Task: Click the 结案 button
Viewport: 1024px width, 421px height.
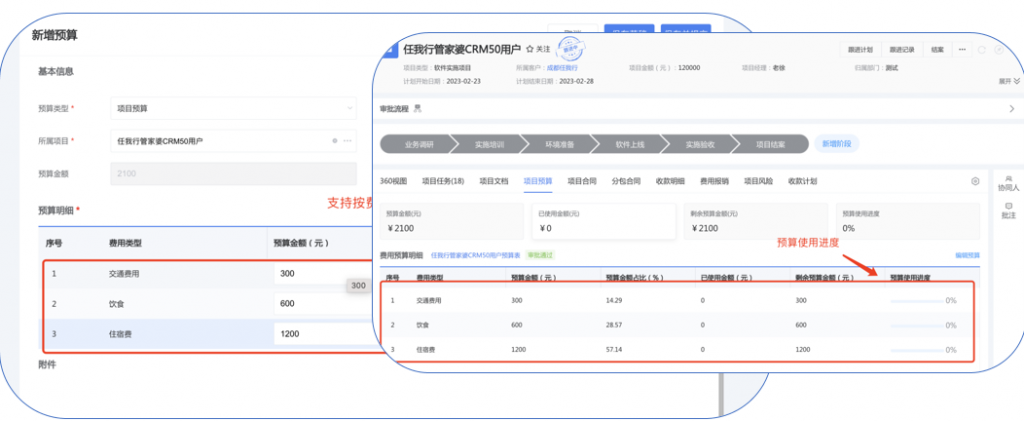Action: [x=937, y=50]
